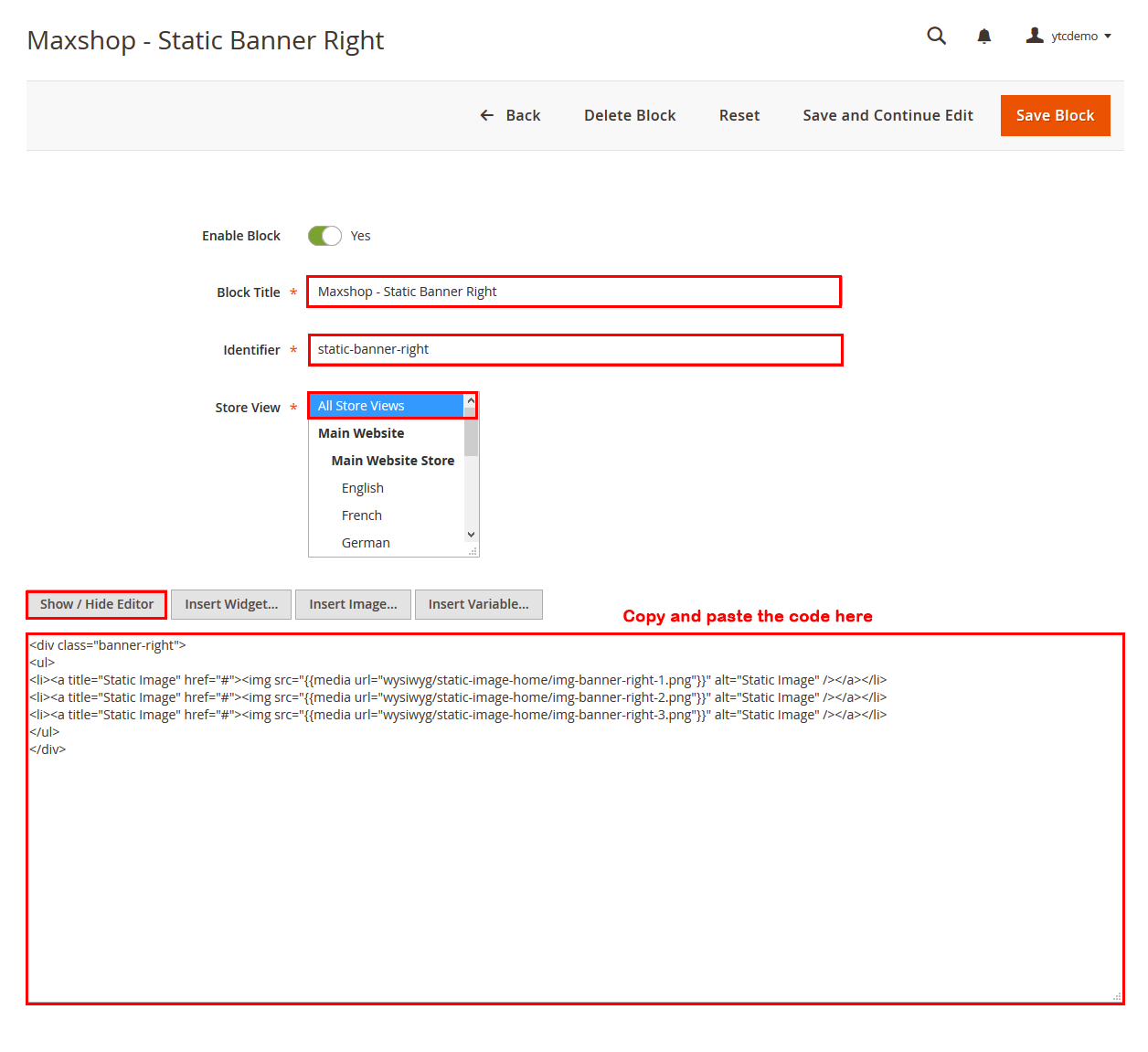Select All Store Views option

[387, 406]
